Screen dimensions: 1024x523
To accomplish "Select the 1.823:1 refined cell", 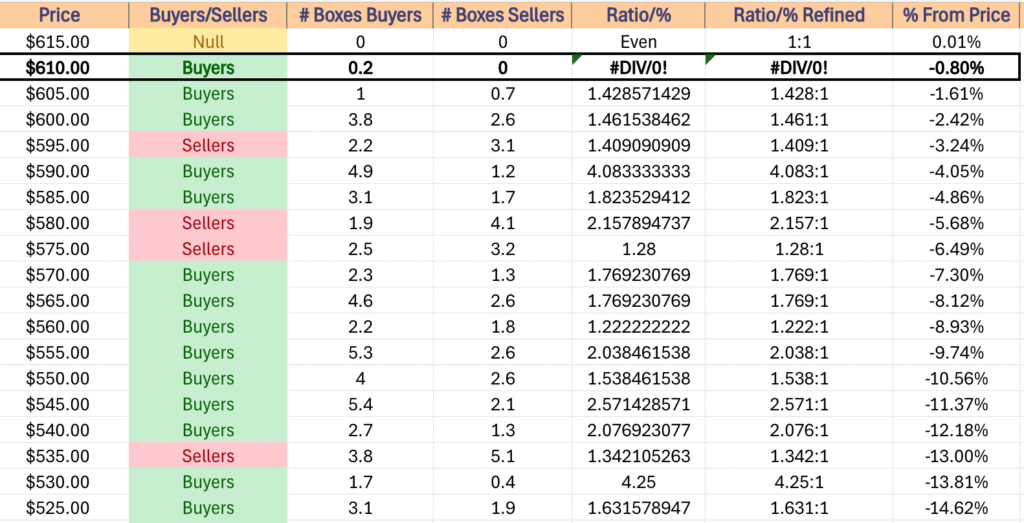I will pyautogui.click(x=799, y=197).
